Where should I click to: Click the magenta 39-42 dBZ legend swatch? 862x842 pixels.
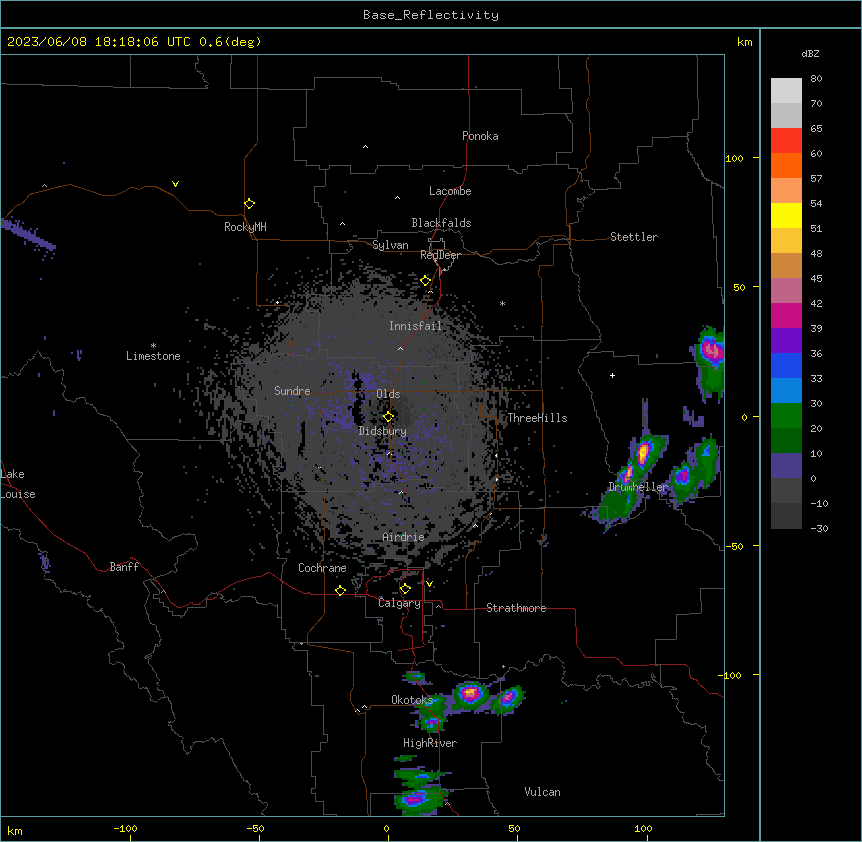786,315
